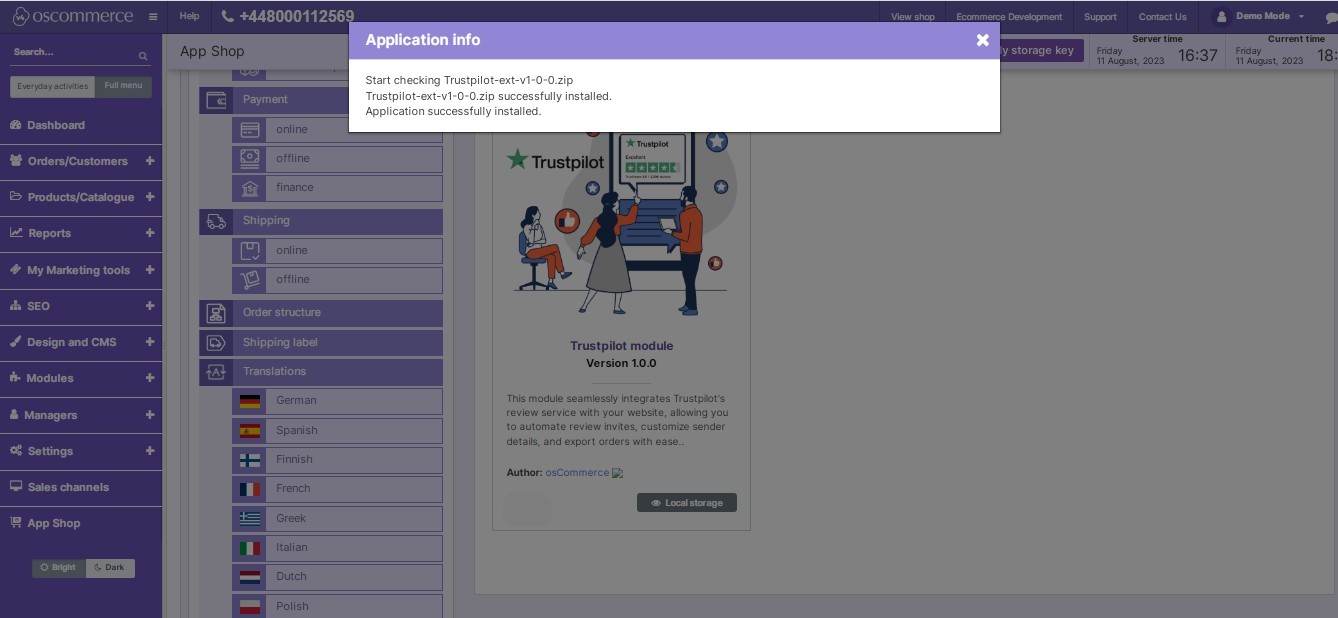This screenshot has height=618, width=1338.
Task: Click the German flag icon
Action: (x=250, y=401)
